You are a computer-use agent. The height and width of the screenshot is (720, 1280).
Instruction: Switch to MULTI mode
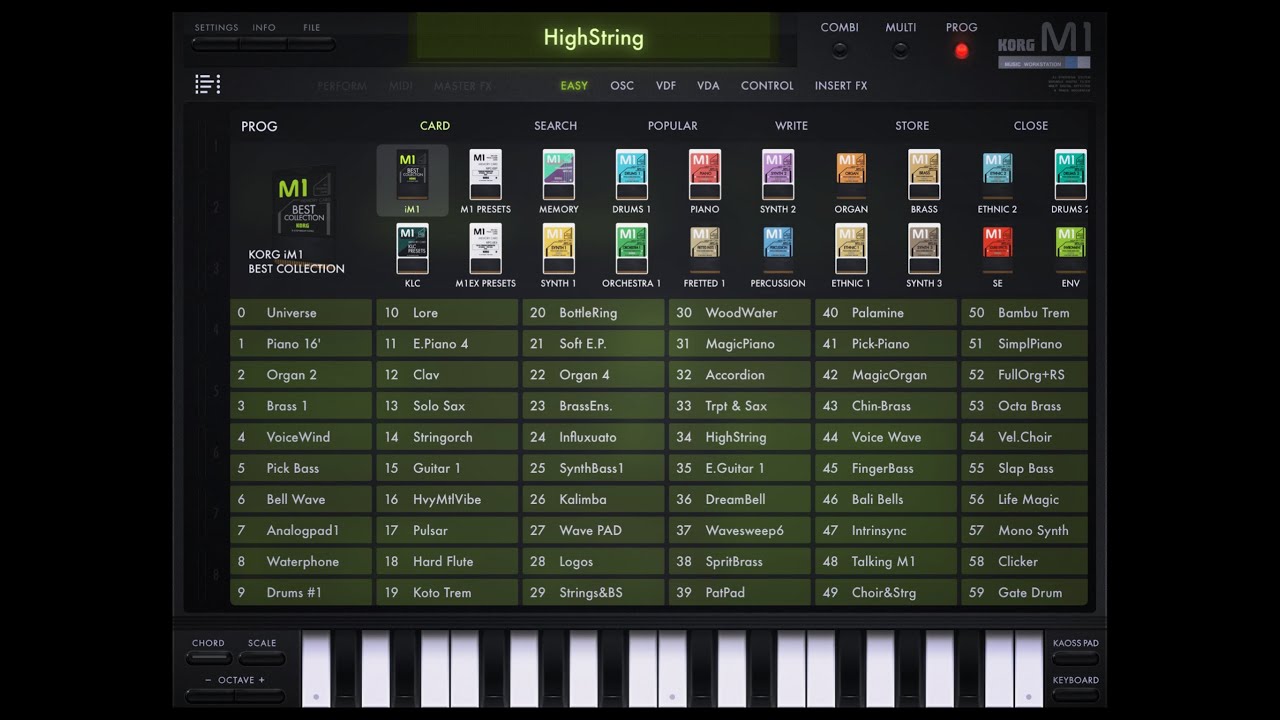pos(901,50)
